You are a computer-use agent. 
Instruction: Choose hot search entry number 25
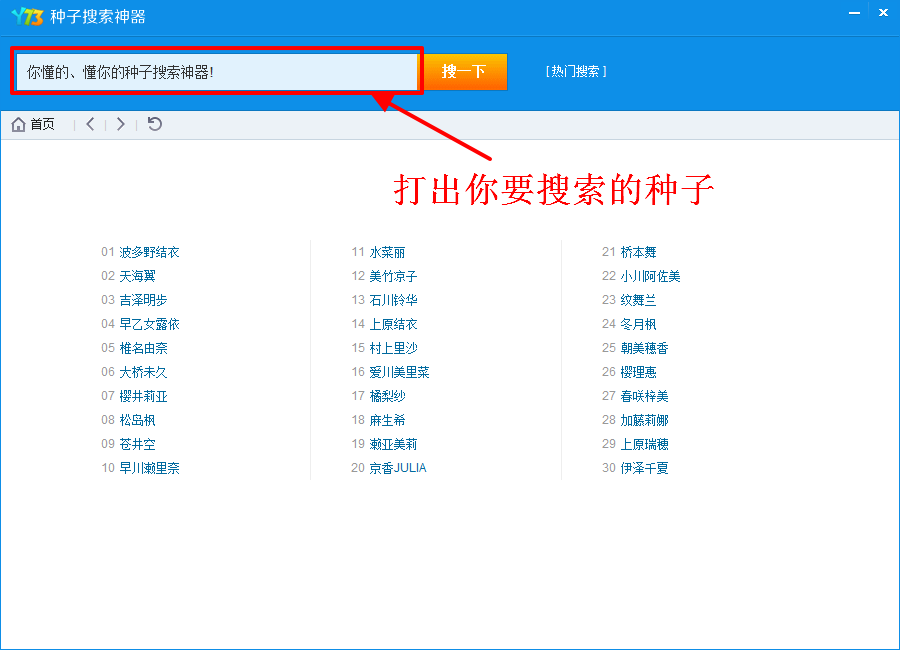click(x=644, y=348)
